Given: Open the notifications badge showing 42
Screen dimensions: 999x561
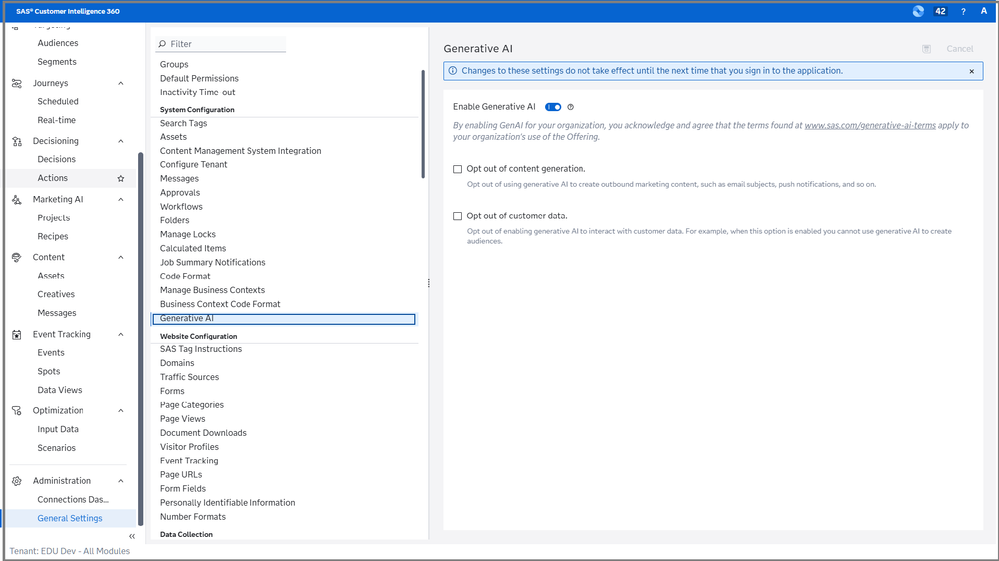Looking at the screenshot, I should click(x=940, y=11).
